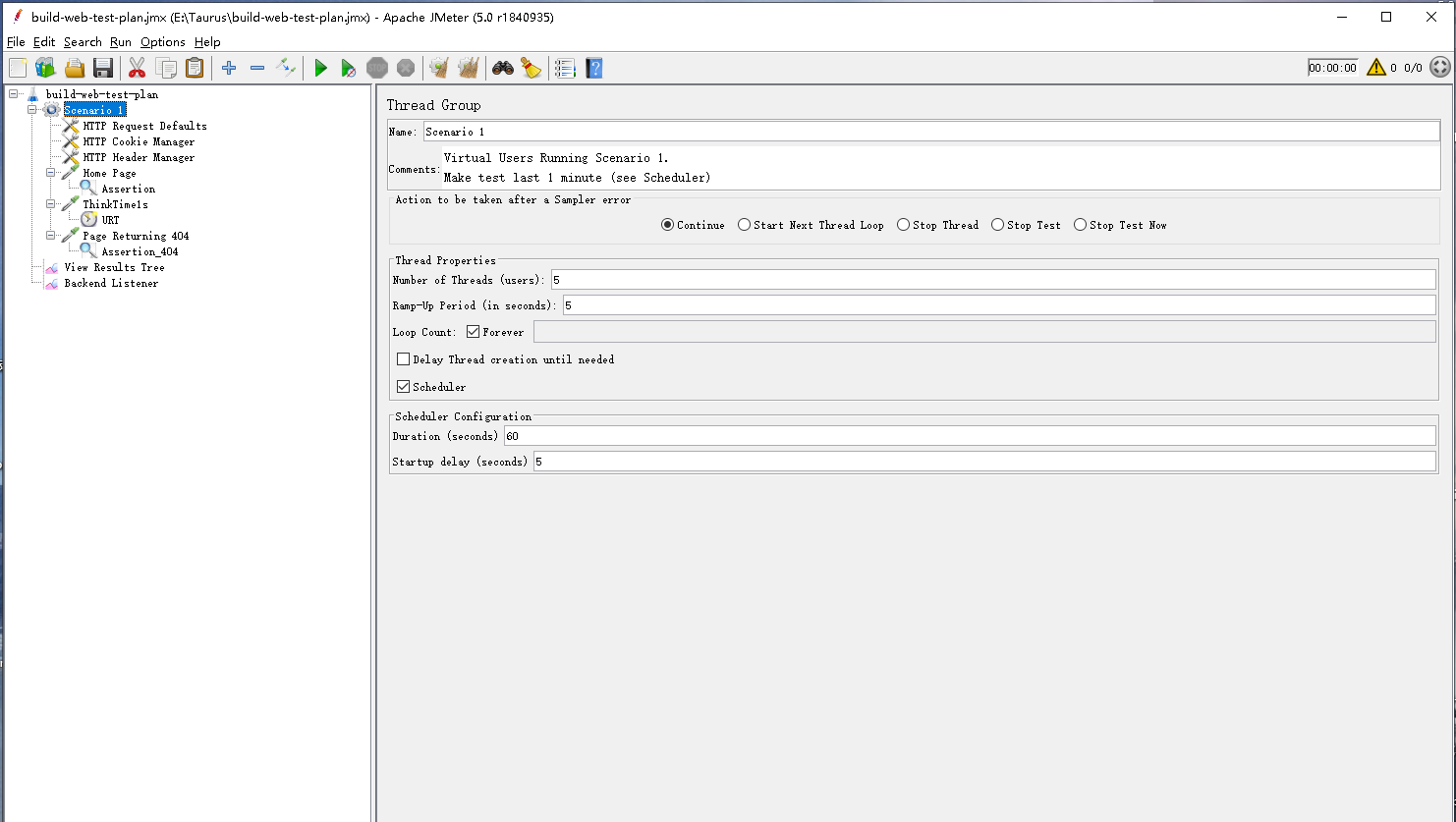Select HTTP Header Manager in tree
The height and width of the screenshot is (822, 1456).
[139, 157]
